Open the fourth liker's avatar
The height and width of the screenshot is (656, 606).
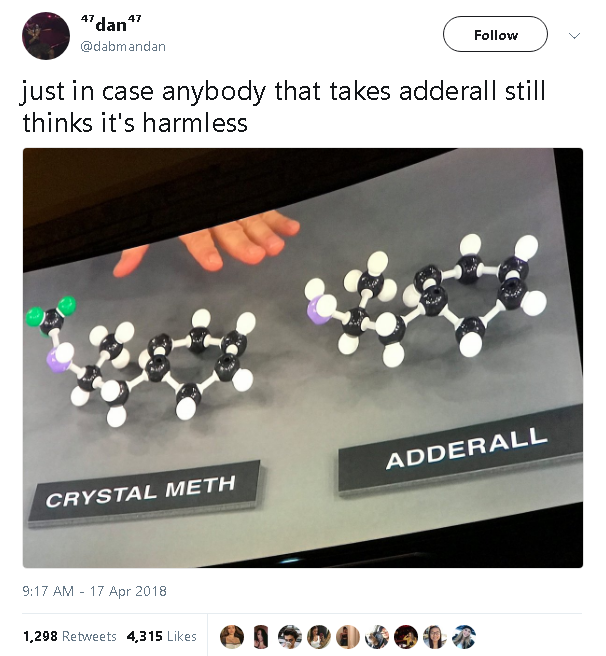[x=319, y=637]
